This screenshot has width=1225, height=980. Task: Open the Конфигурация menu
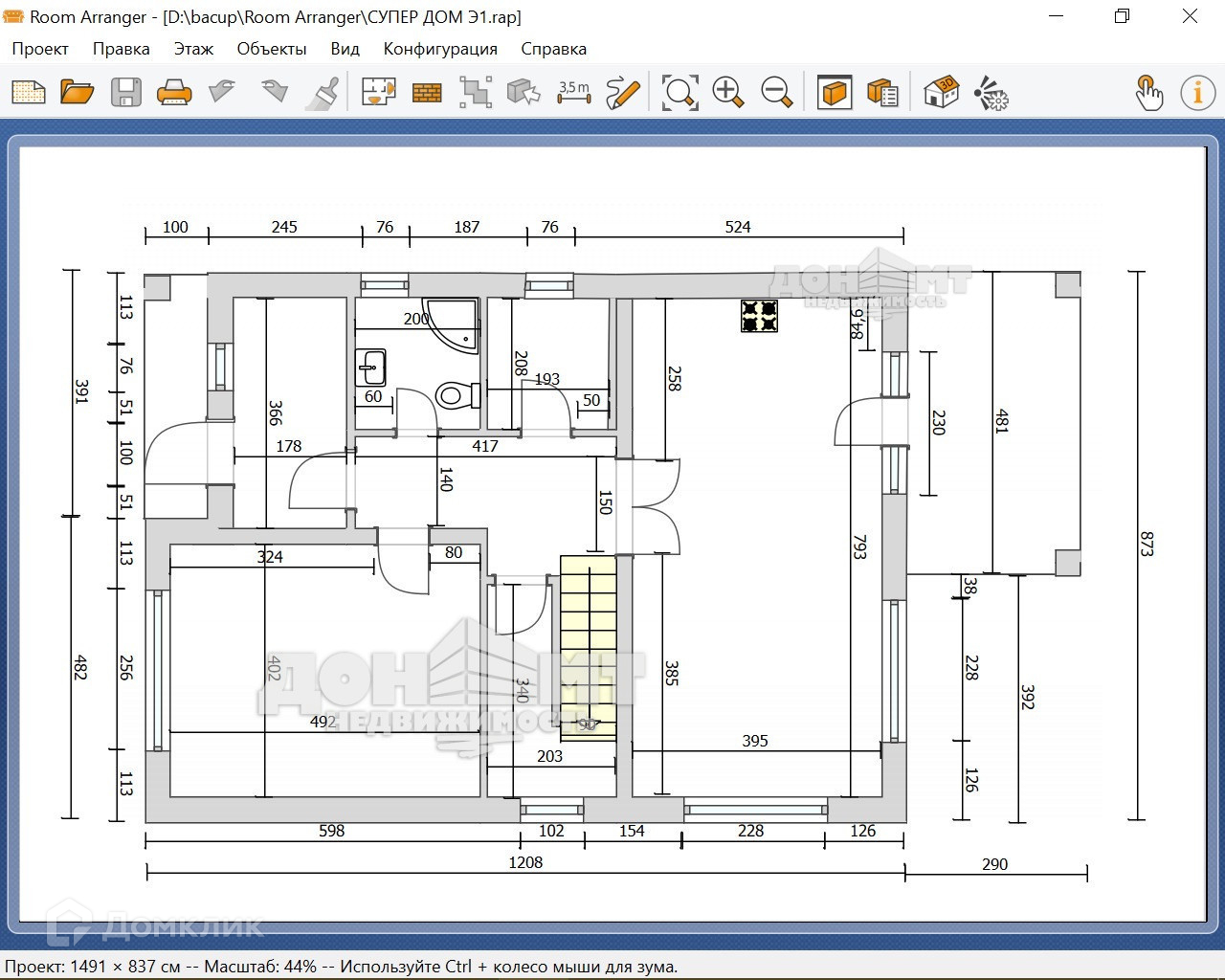(440, 49)
